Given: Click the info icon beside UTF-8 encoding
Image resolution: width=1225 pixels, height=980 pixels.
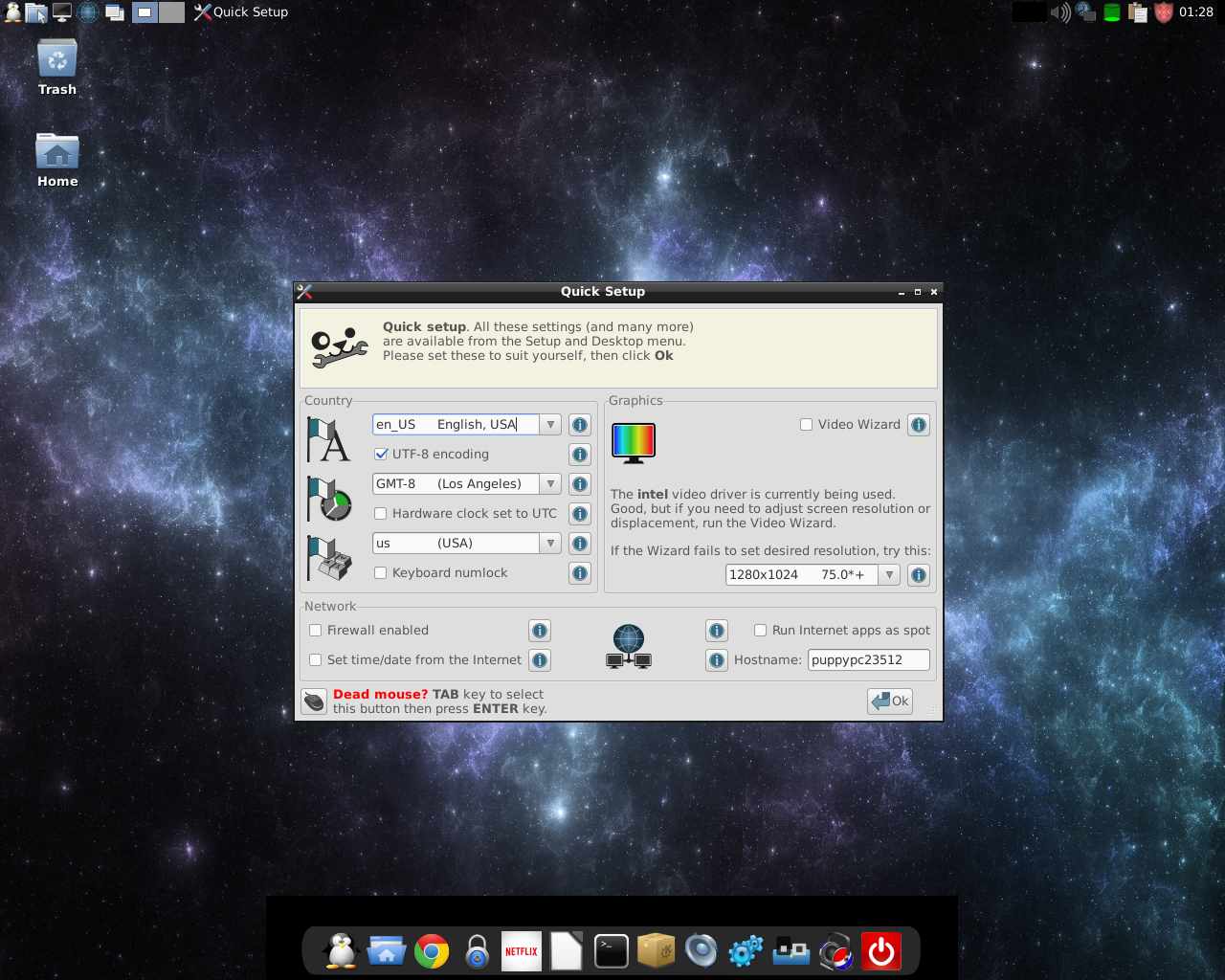Looking at the screenshot, I should 579,455.
